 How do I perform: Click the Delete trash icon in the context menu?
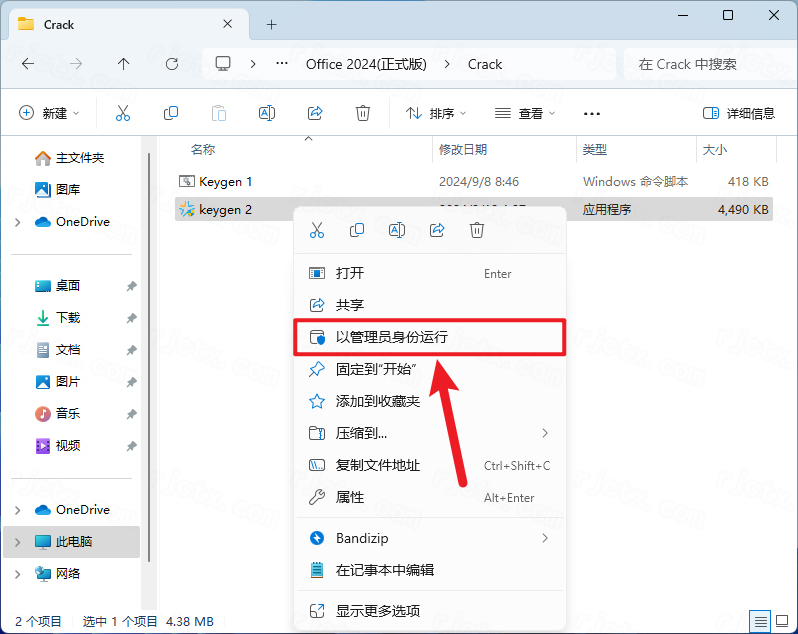[477, 231]
